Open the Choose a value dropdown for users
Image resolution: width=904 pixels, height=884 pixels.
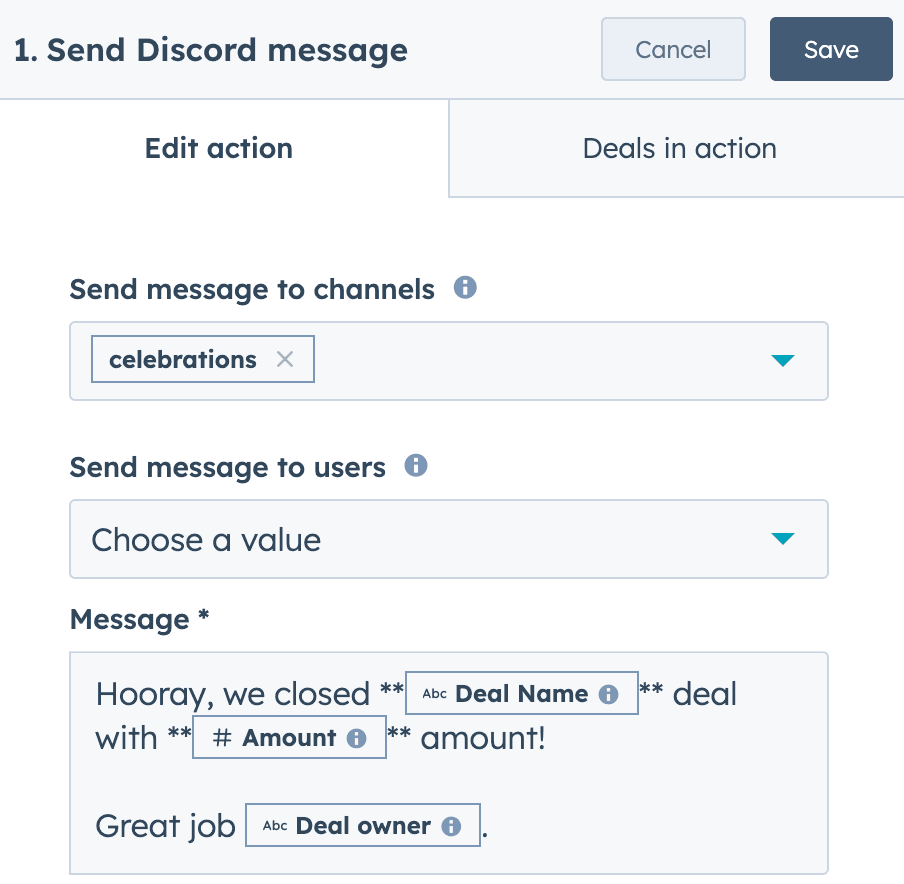[783, 538]
